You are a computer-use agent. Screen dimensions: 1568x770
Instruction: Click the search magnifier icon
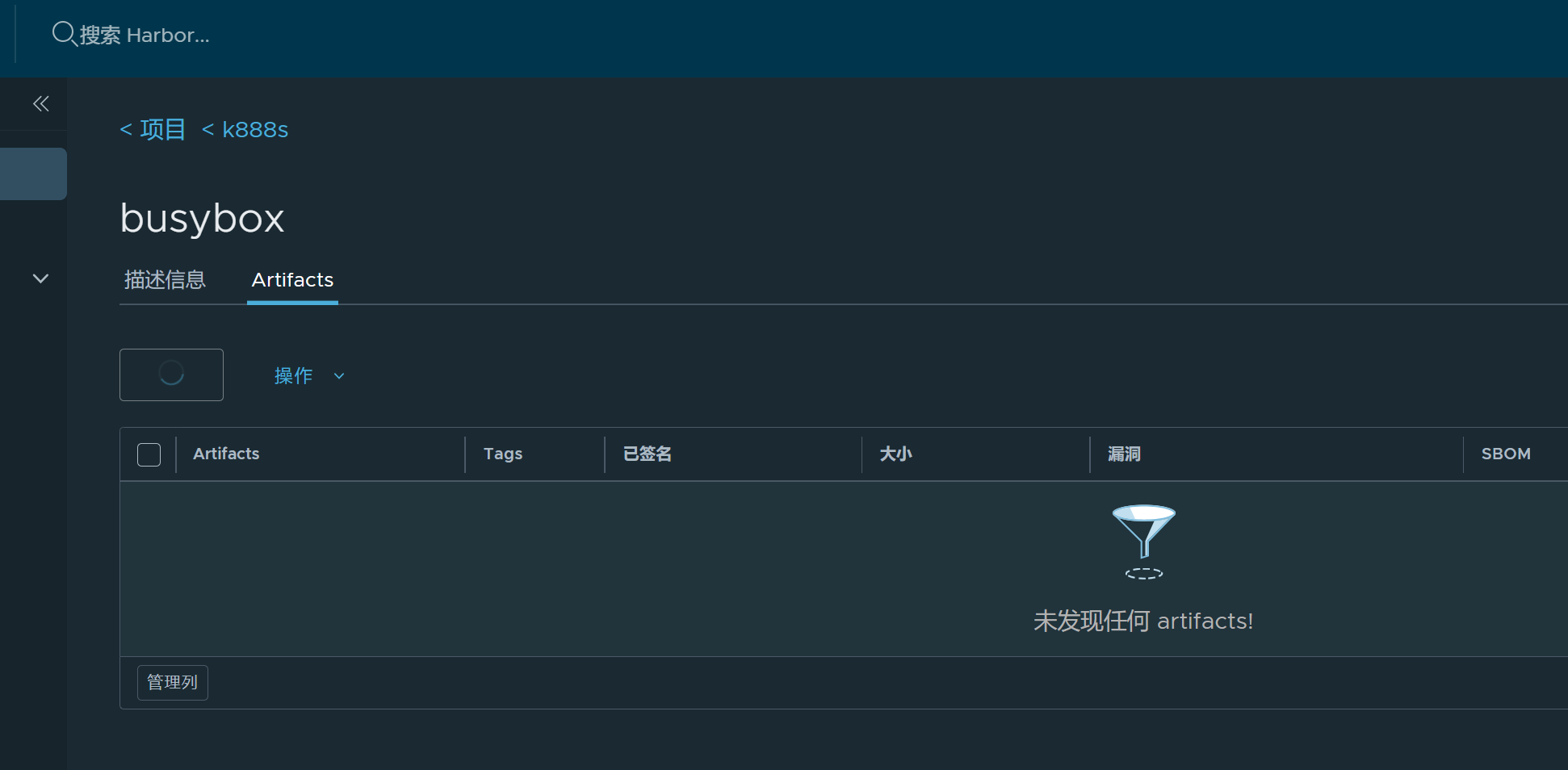coord(64,34)
